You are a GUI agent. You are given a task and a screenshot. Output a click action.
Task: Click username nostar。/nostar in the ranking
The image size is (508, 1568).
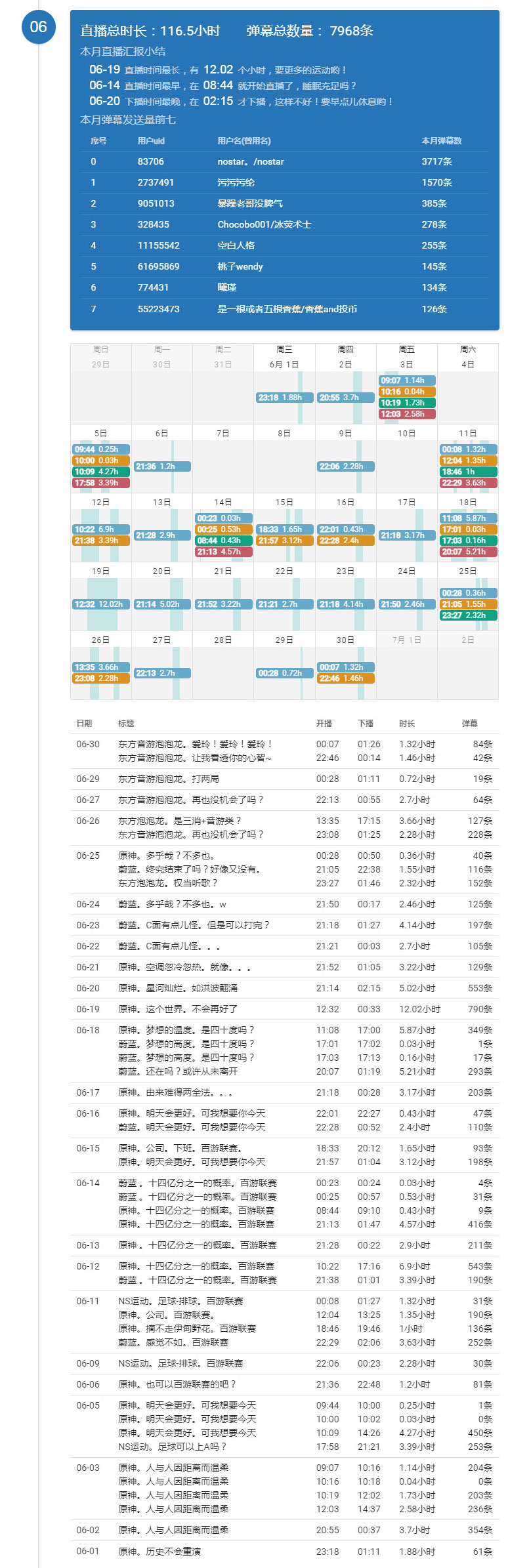(251, 161)
